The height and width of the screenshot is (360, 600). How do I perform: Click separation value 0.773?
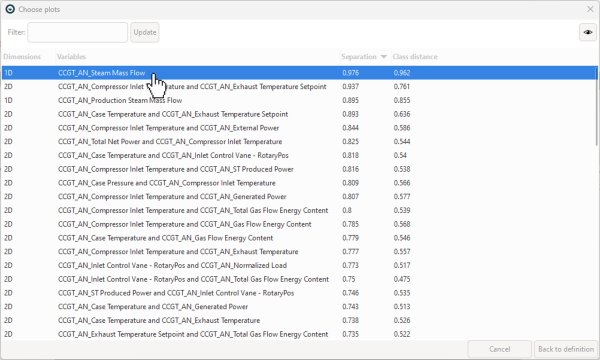(351, 266)
